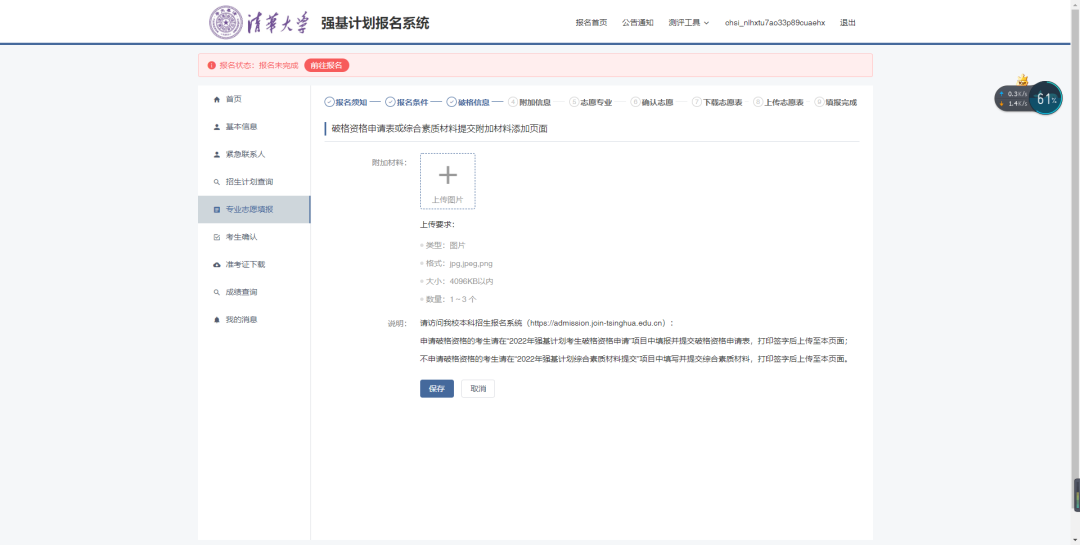Click the 上传图片 upload box

tap(448, 181)
